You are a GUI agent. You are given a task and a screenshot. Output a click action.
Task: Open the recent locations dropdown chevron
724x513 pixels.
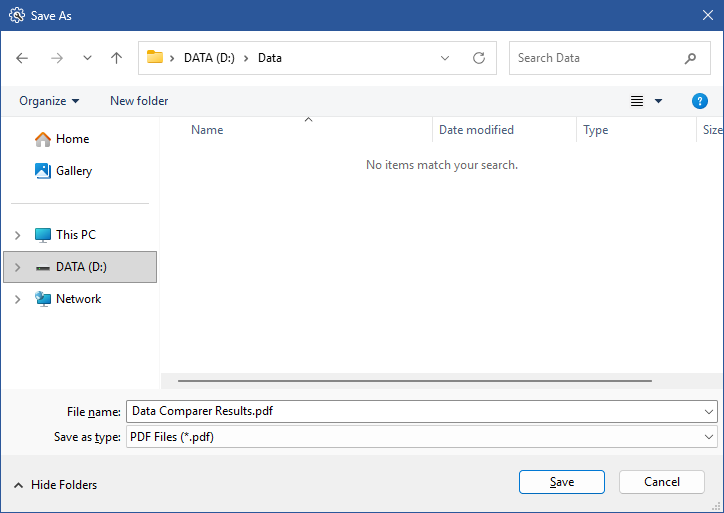tap(87, 58)
